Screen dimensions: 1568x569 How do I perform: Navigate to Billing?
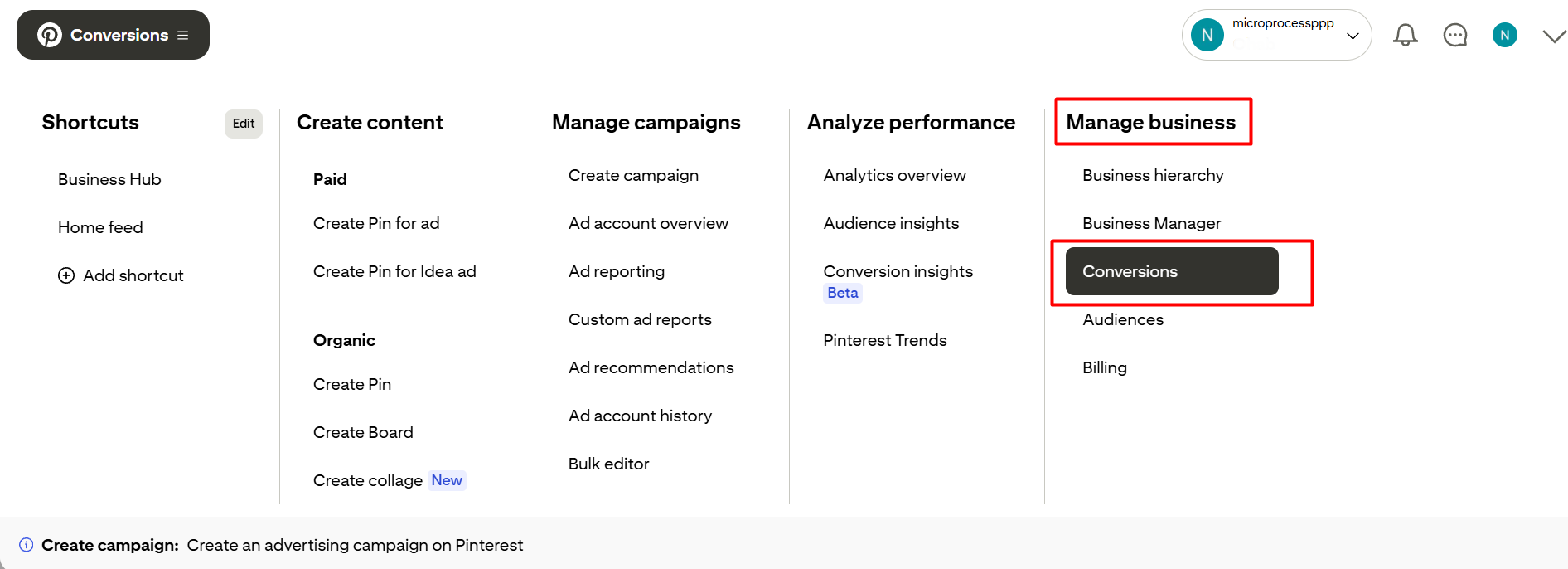click(x=1104, y=367)
